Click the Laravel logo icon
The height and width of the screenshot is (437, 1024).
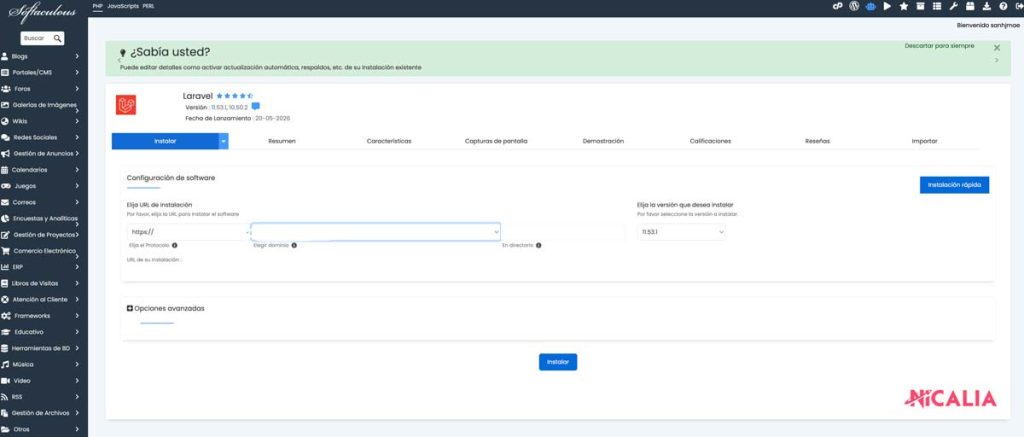click(x=126, y=105)
